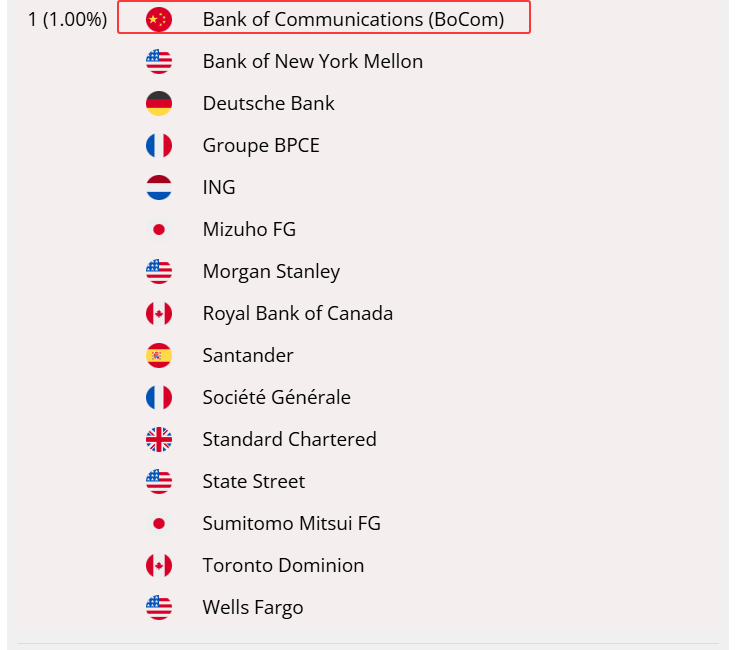The image size is (735, 650).
Task: Click the German flag beside Deutsche Bank
Action: coord(159,103)
